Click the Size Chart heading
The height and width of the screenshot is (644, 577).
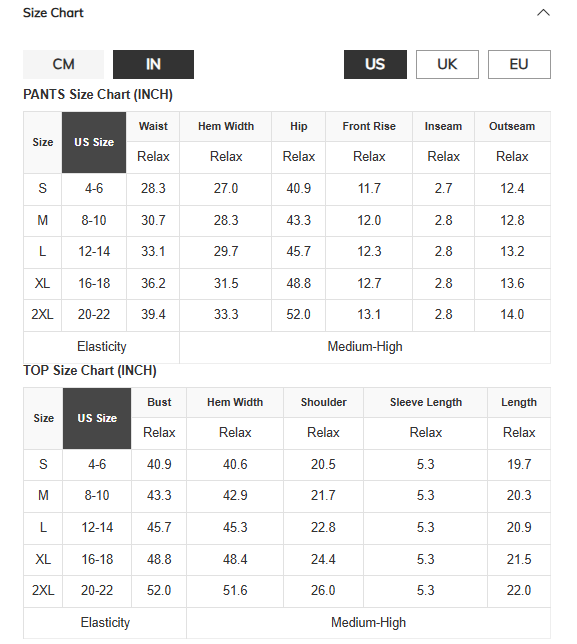(x=53, y=13)
